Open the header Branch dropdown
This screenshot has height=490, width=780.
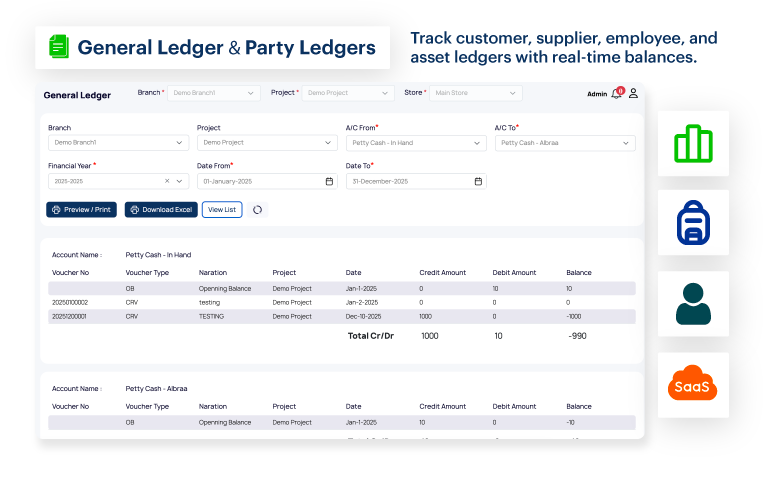click(x=214, y=93)
